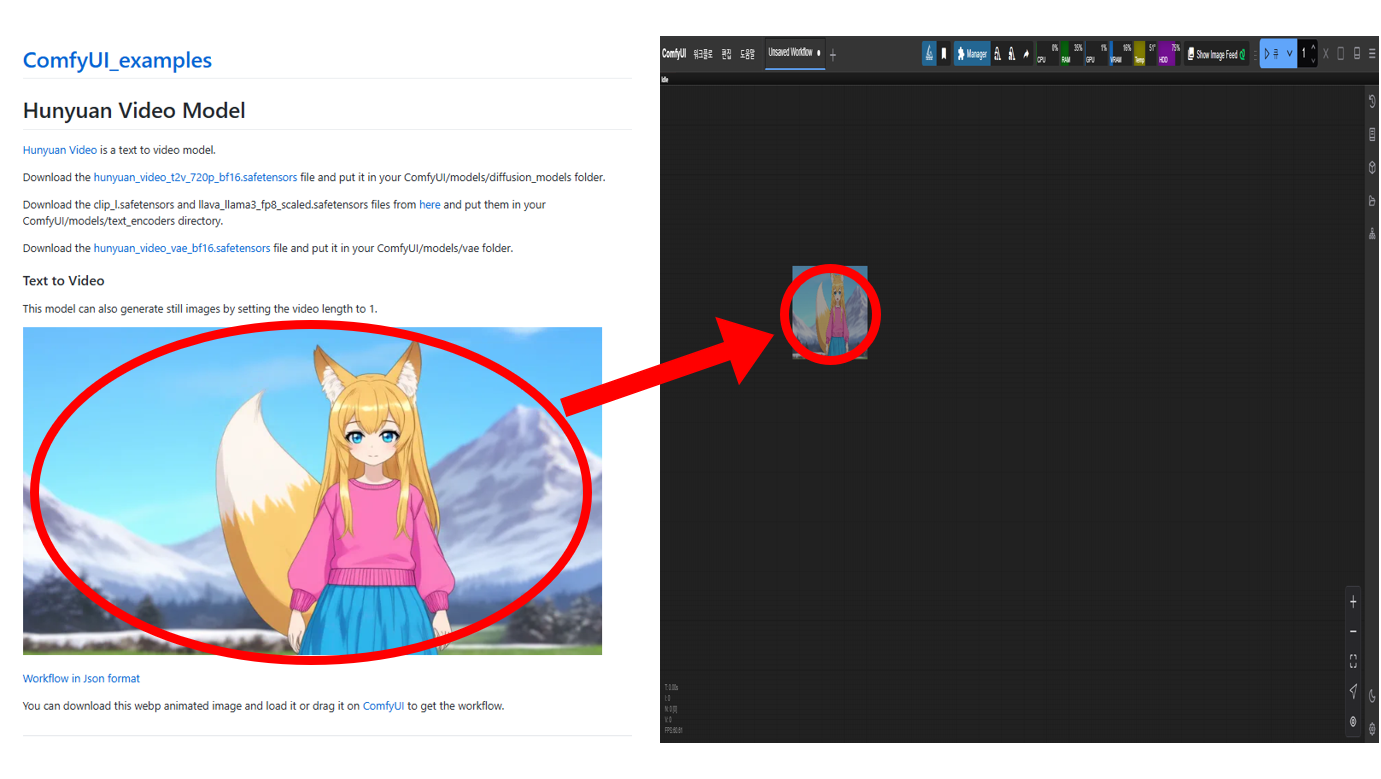This screenshot has height=779, width=1381.
Task: Click the GPU usage monitor
Action: click(x=1097, y=54)
